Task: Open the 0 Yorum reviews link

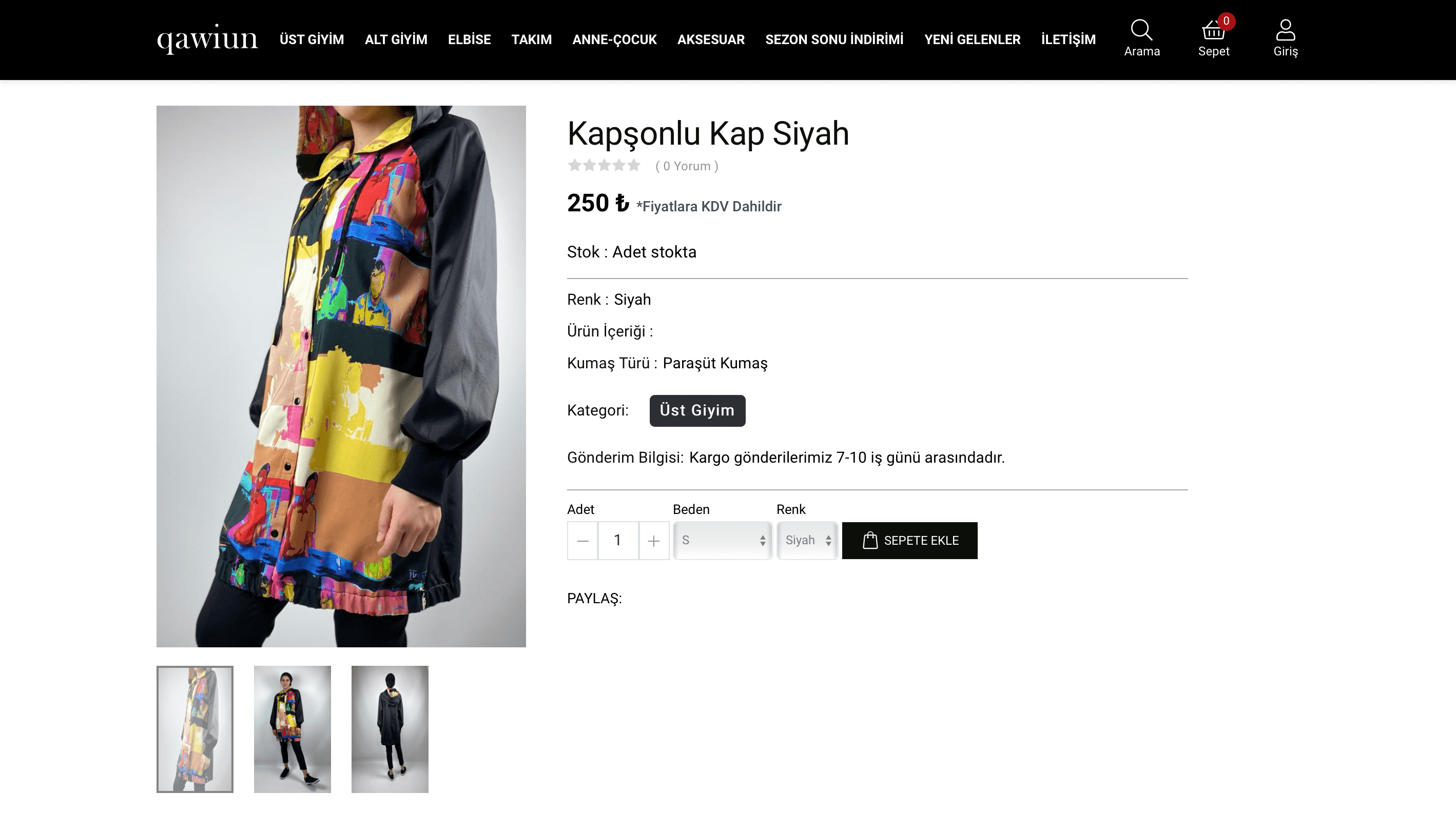Action: coord(687,166)
